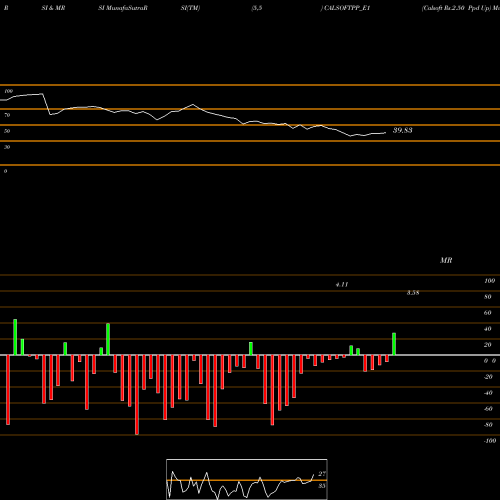This screenshot has height=500, width=500.
Task: Click the "MR" panel label
Action: [446, 260]
